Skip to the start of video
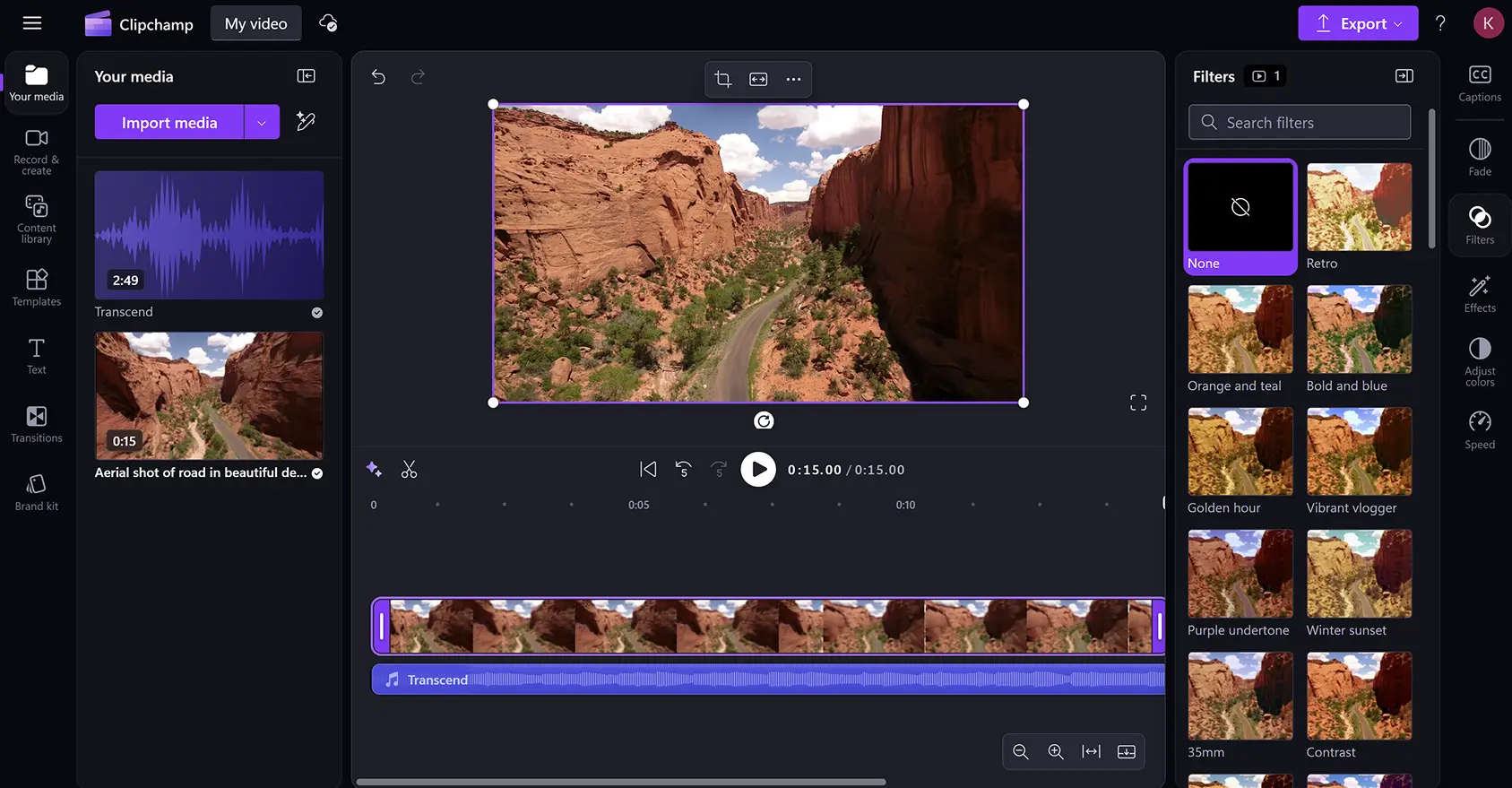 pos(648,469)
